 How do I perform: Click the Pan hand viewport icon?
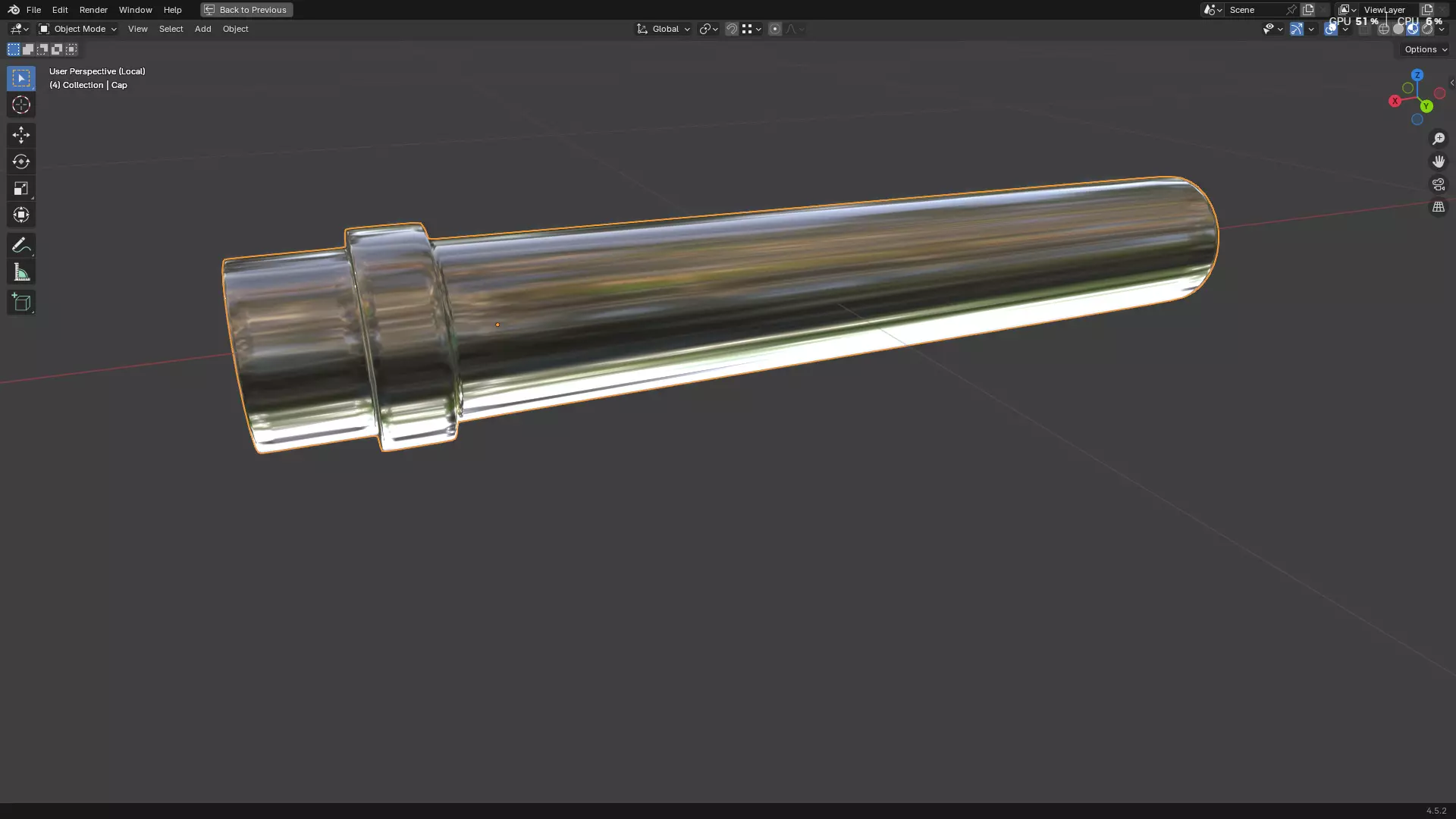pyautogui.click(x=1439, y=162)
